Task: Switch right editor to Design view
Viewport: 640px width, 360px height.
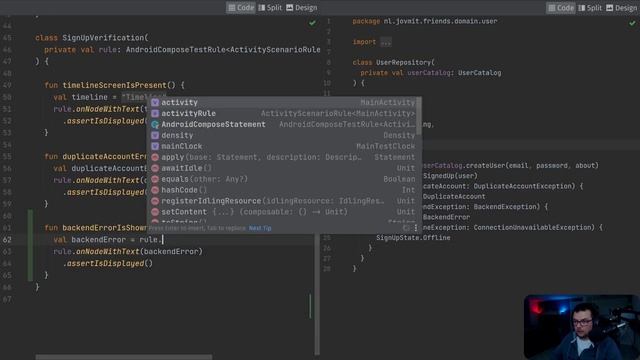Action: [622, 7]
